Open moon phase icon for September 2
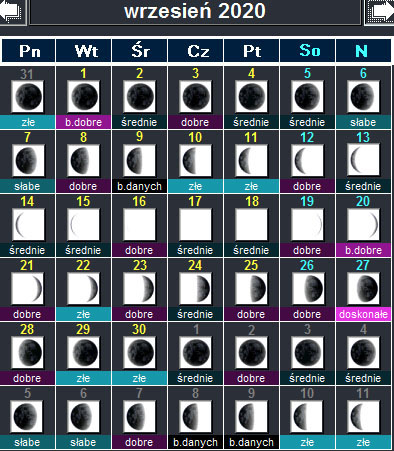The image size is (394, 451). tap(139, 97)
